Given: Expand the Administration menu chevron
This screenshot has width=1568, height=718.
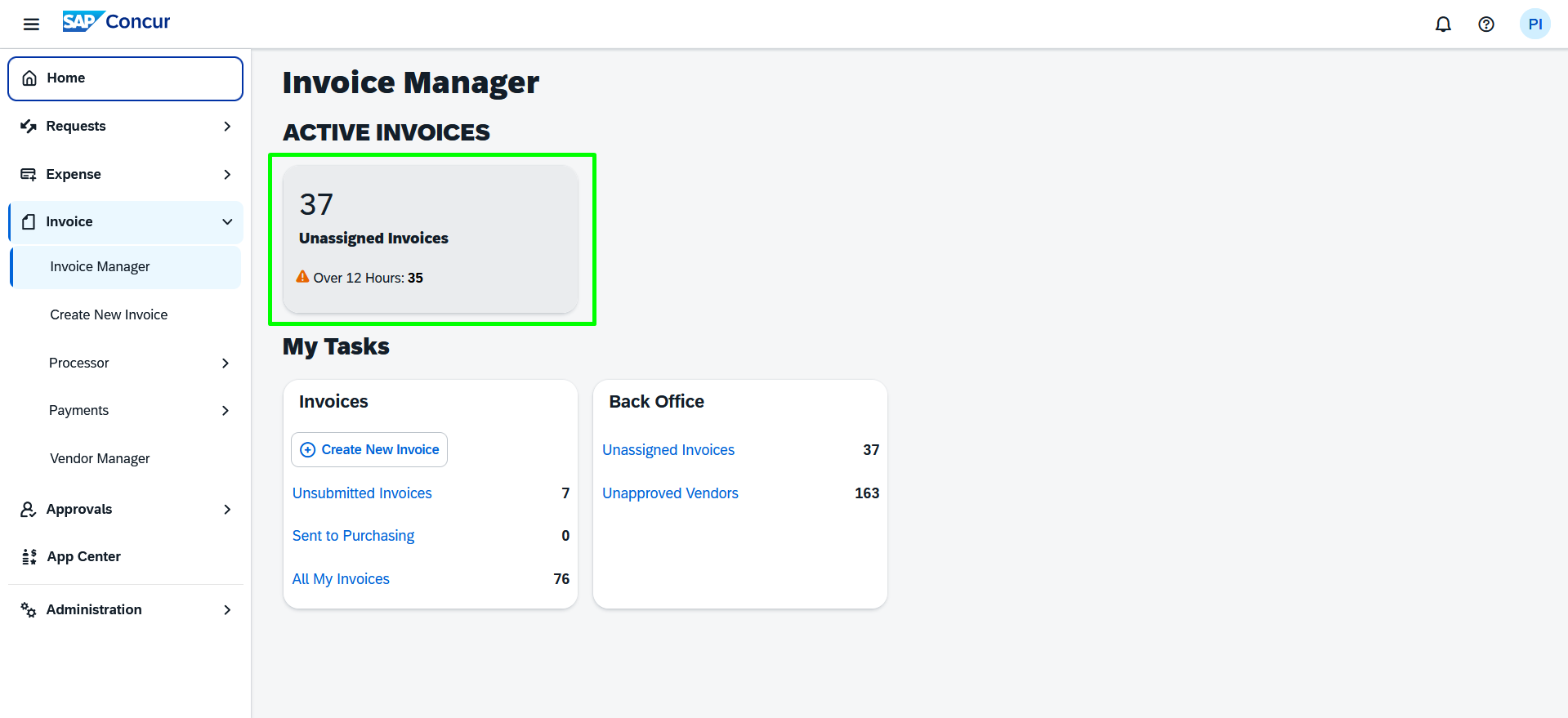Looking at the screenshot, I should 227,610.
